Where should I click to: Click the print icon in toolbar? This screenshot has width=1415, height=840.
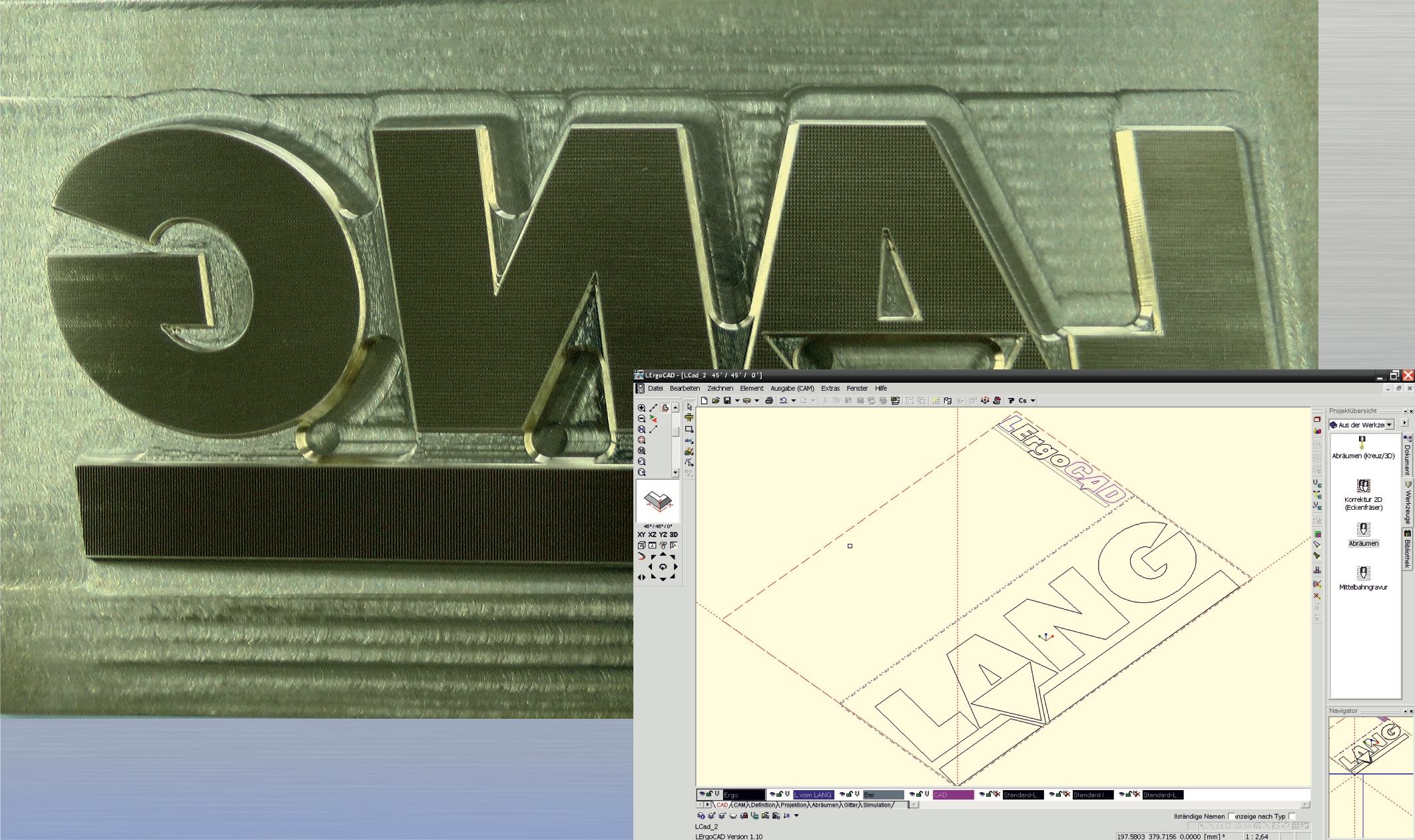click(769, 401)
